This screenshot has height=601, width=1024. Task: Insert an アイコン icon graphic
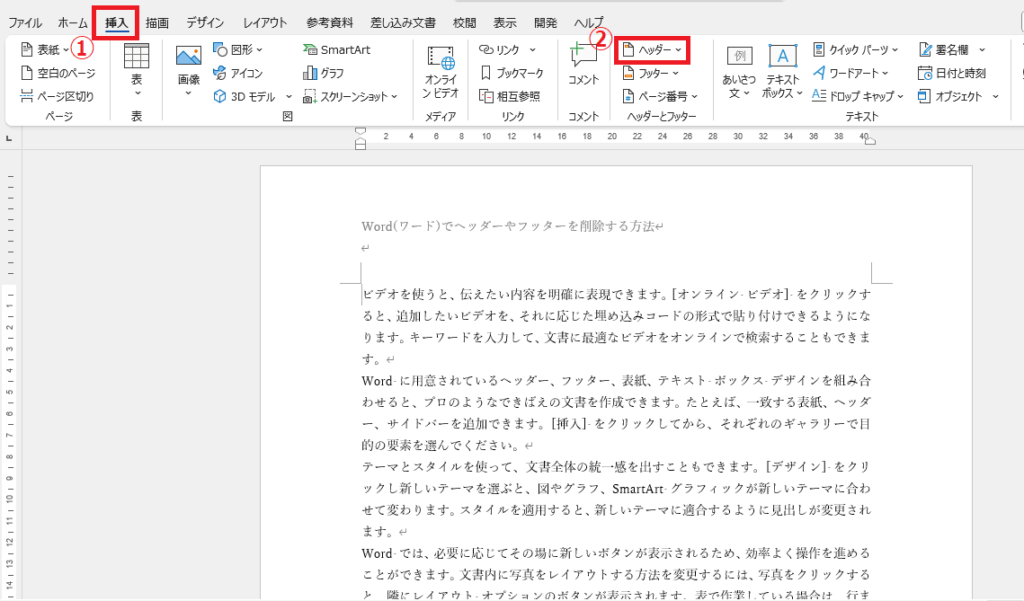tap(238, 73)
